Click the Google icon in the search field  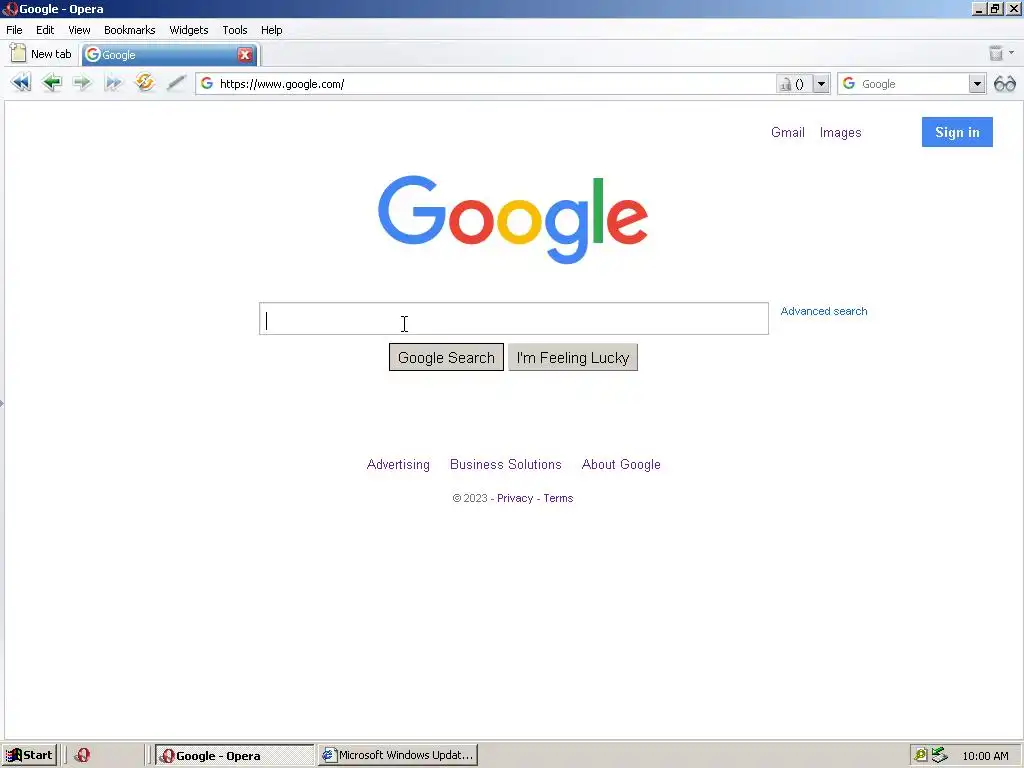849,84
